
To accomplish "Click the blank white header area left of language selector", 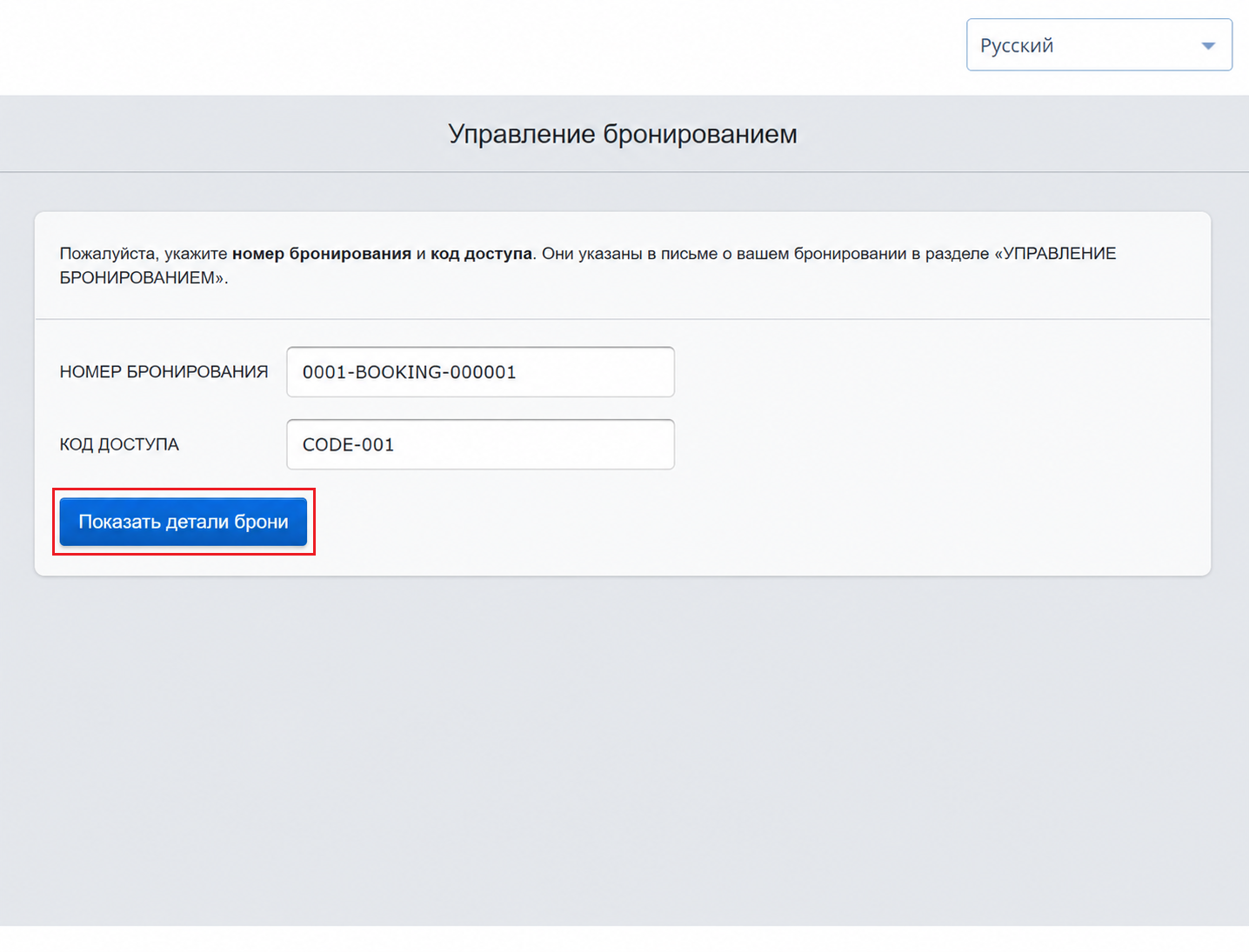I will pyautogui.click(x=478, y=47).
